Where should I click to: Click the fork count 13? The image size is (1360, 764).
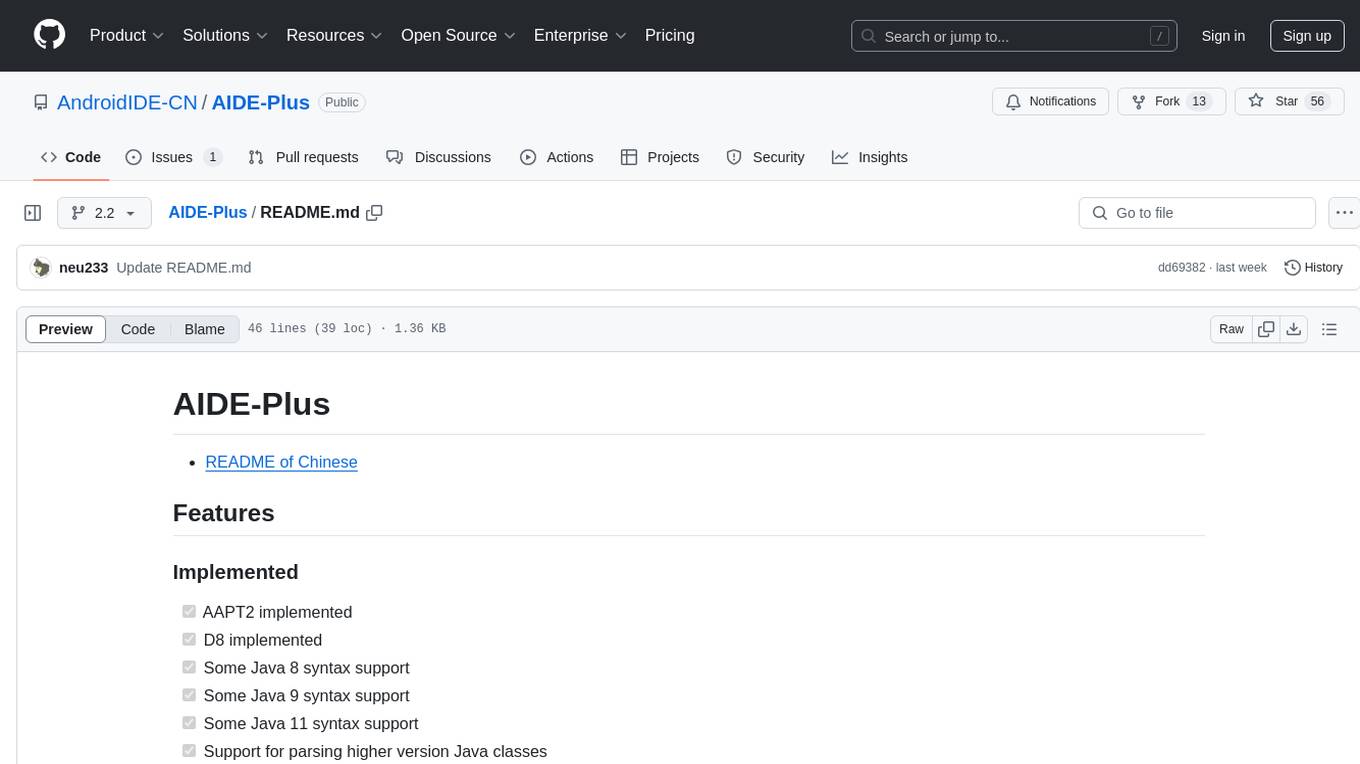click(x=1199, y=102)
